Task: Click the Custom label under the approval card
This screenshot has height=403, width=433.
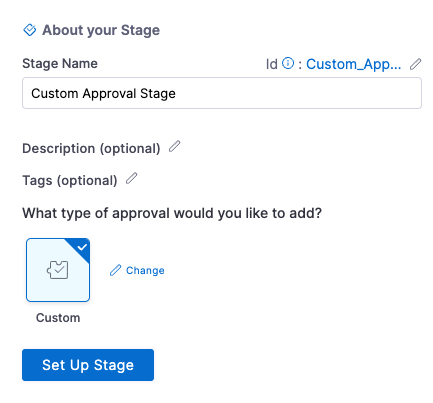Action: click(58, 318)
